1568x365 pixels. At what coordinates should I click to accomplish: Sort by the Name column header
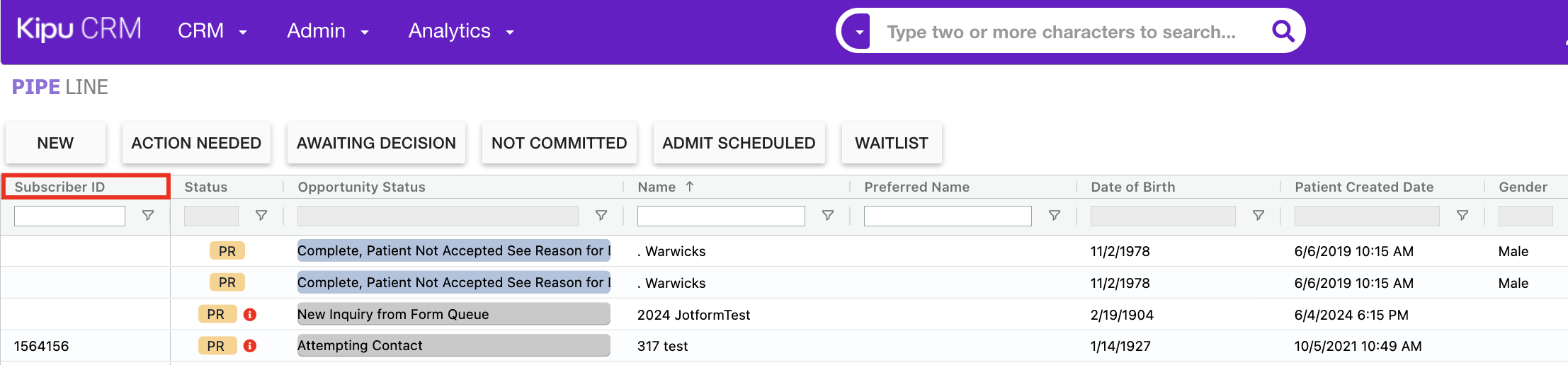tap(657, 187)
